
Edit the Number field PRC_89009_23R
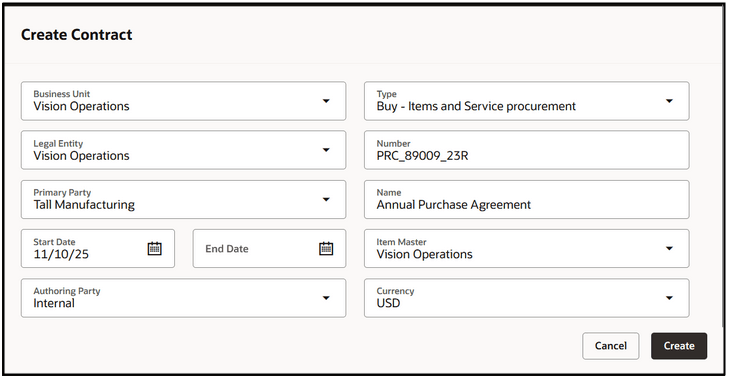pyautogui.click(x=526, y=150)
